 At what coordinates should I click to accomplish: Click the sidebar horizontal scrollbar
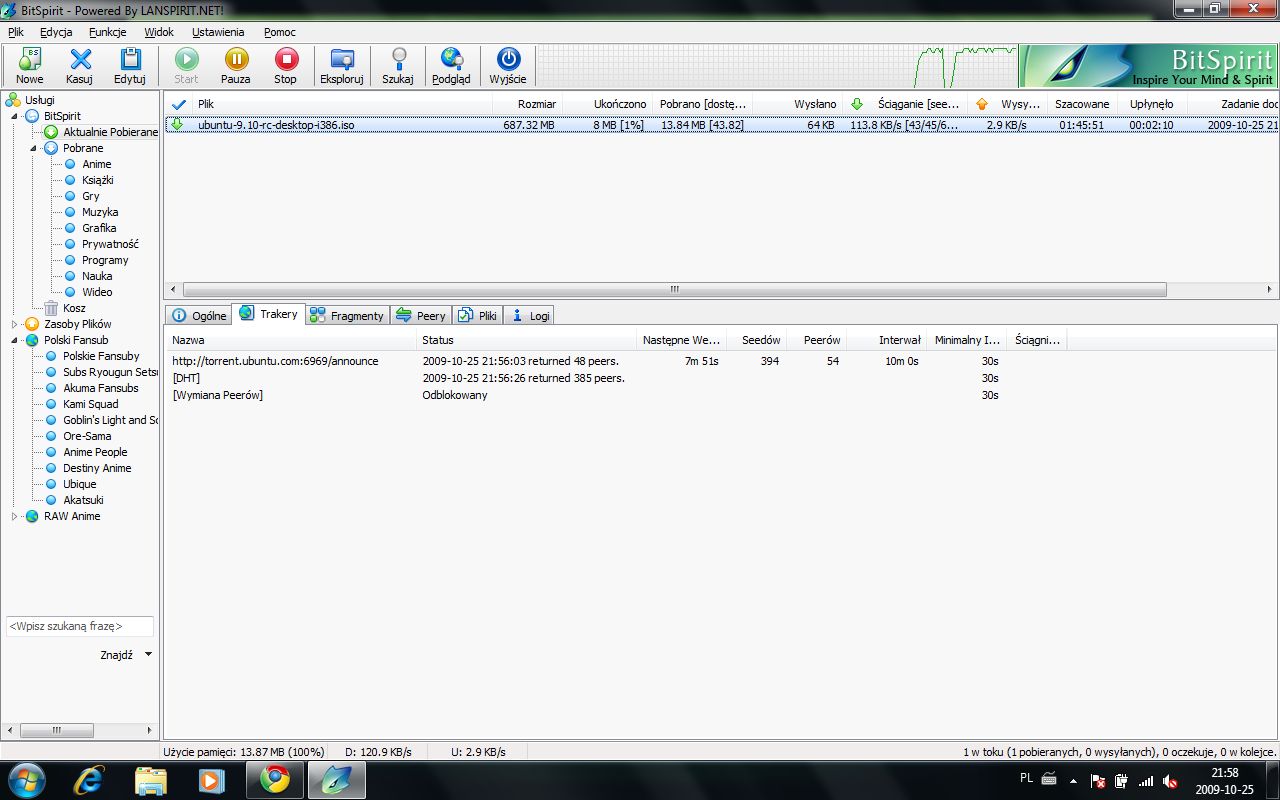click(x=55, y=731)
